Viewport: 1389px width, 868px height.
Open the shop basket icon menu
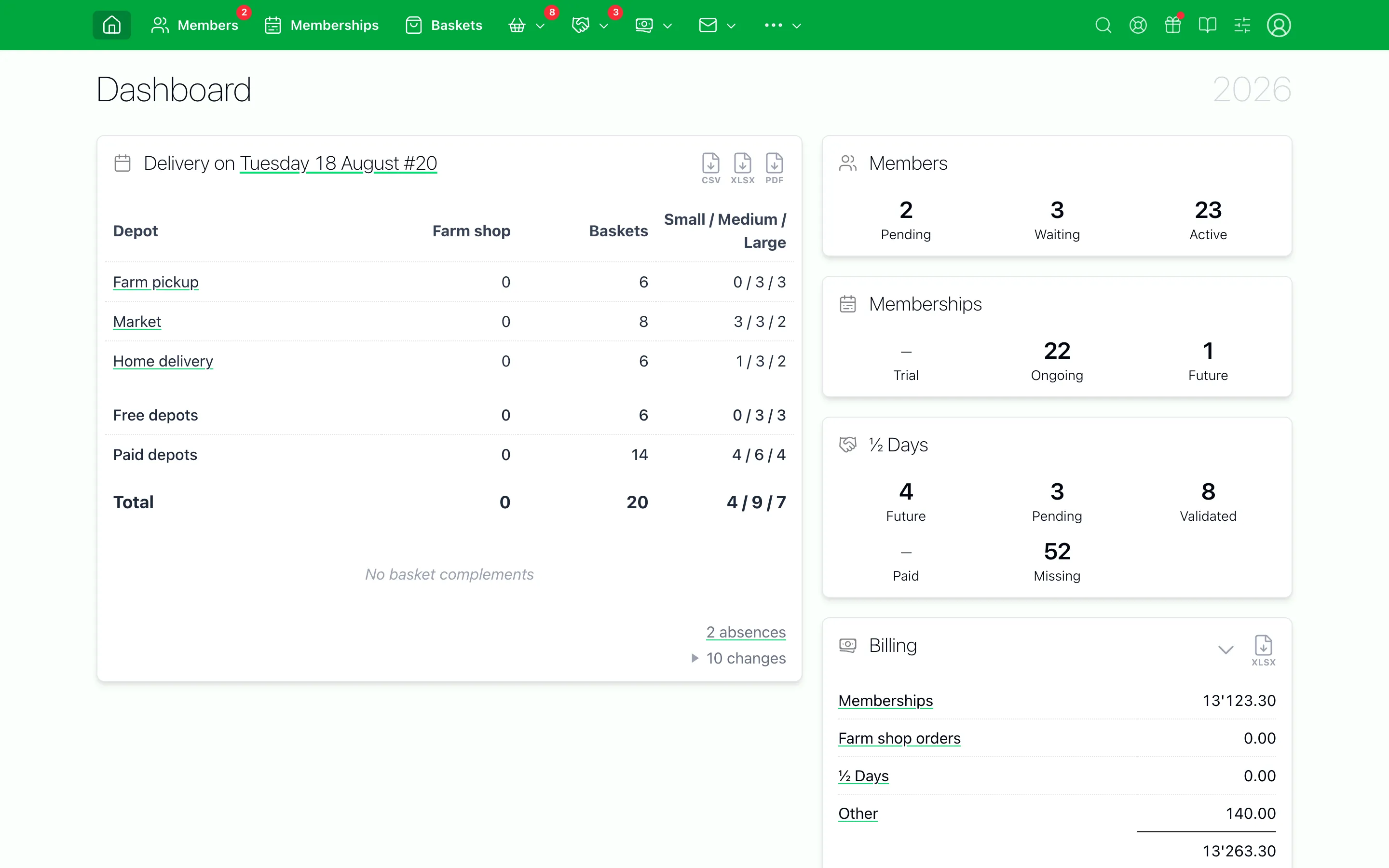[x=517, y=25]
